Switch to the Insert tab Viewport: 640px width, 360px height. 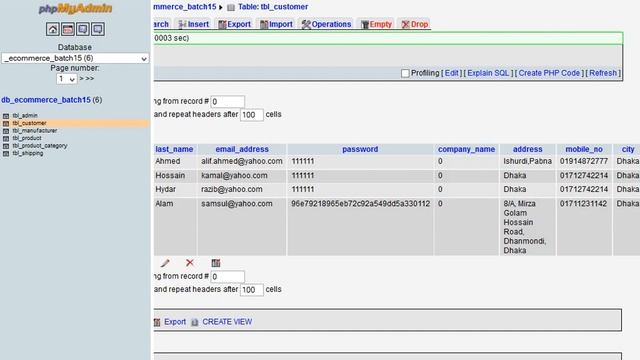tap(194, 24)
